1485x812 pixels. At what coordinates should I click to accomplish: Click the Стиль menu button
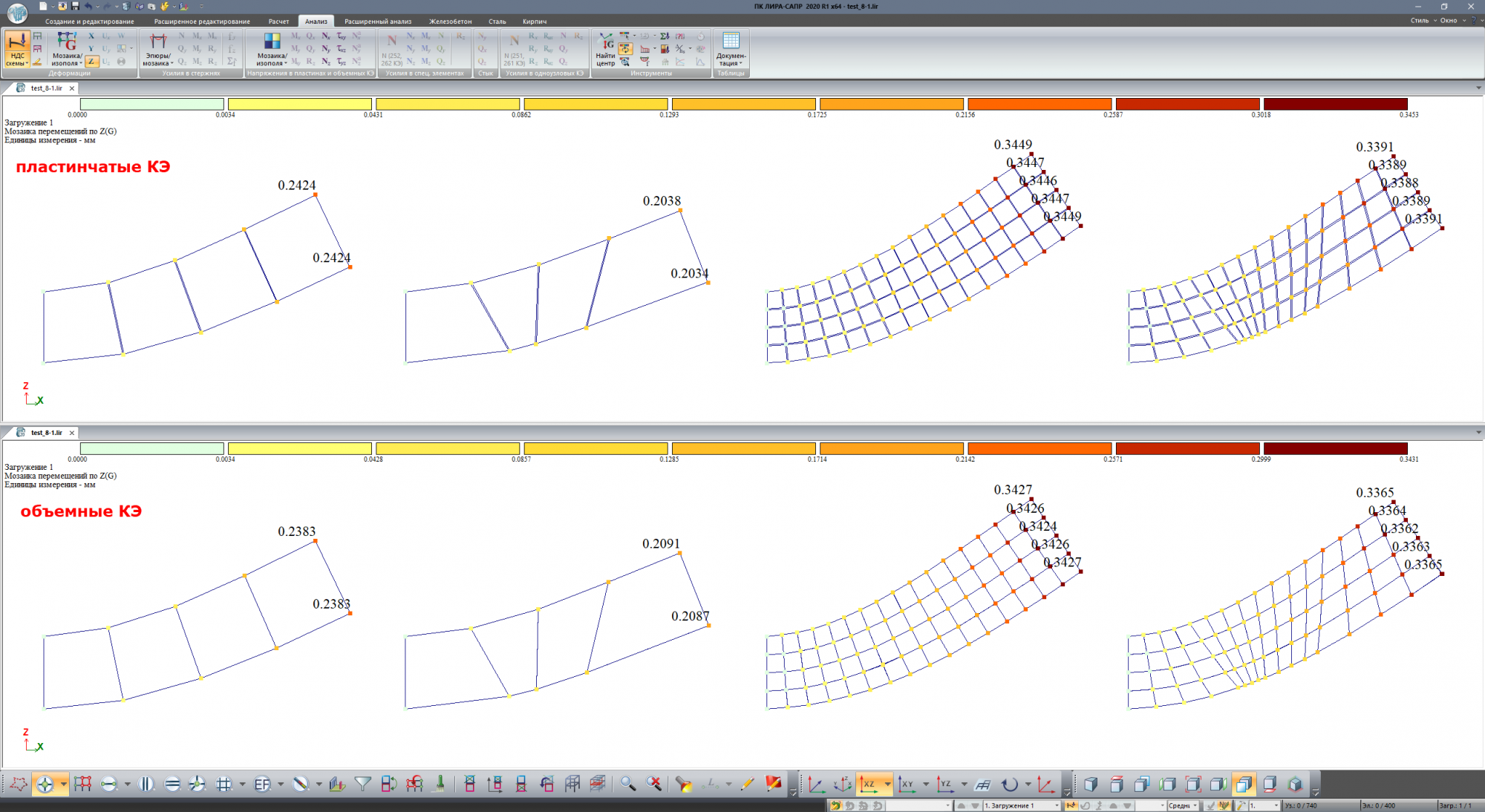1419,21
